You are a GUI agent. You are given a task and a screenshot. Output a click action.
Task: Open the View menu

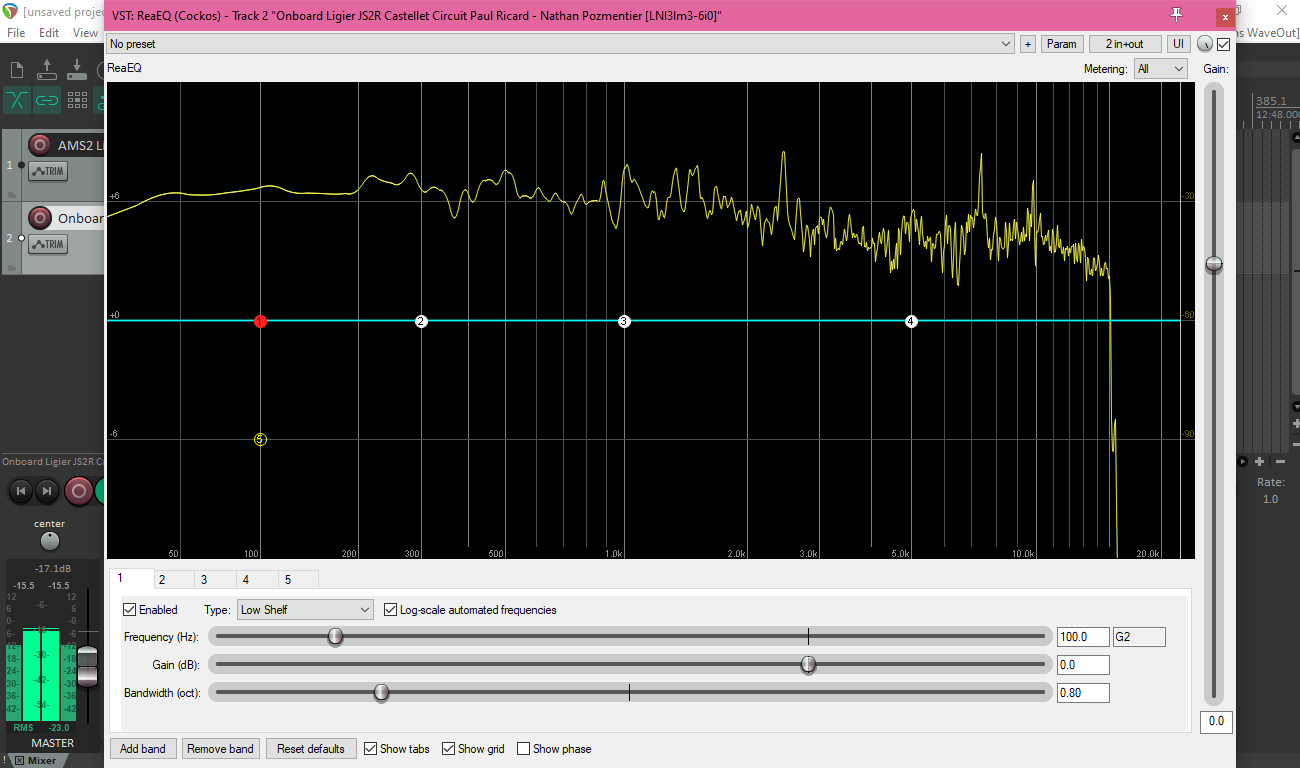(85, 33)
